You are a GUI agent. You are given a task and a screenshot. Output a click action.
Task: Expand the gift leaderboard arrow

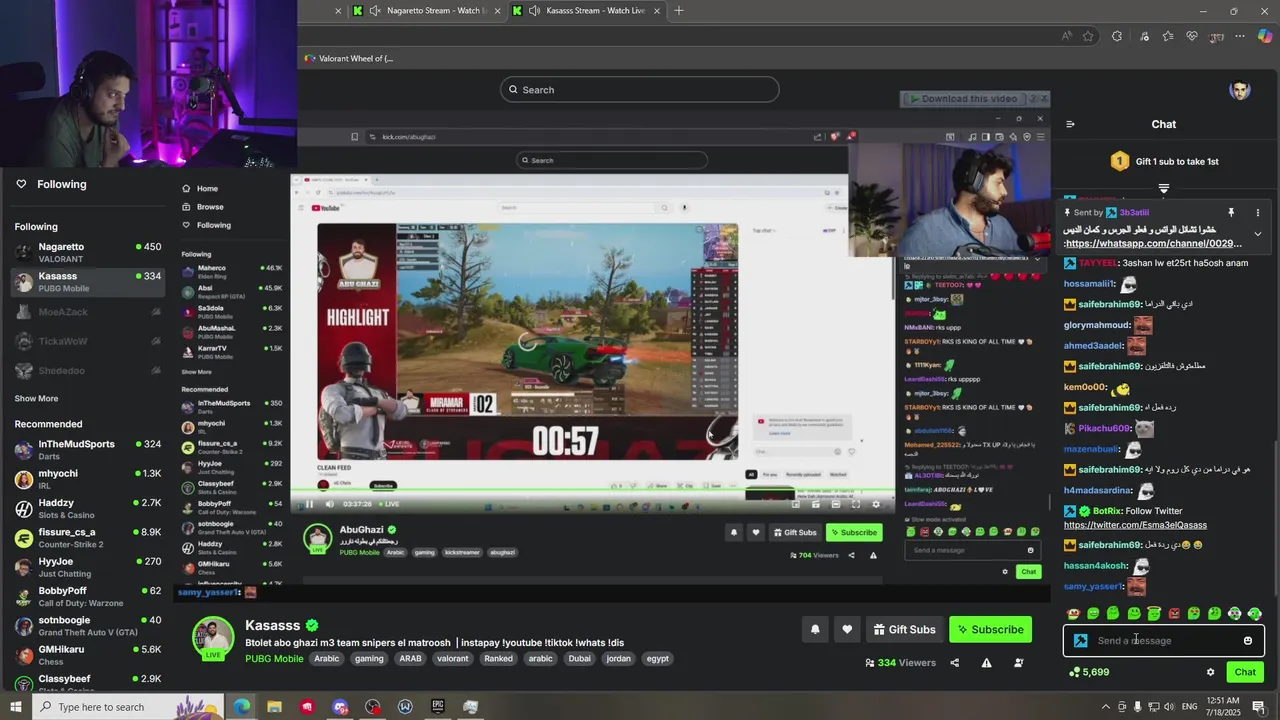click(x=1164, y=188)
